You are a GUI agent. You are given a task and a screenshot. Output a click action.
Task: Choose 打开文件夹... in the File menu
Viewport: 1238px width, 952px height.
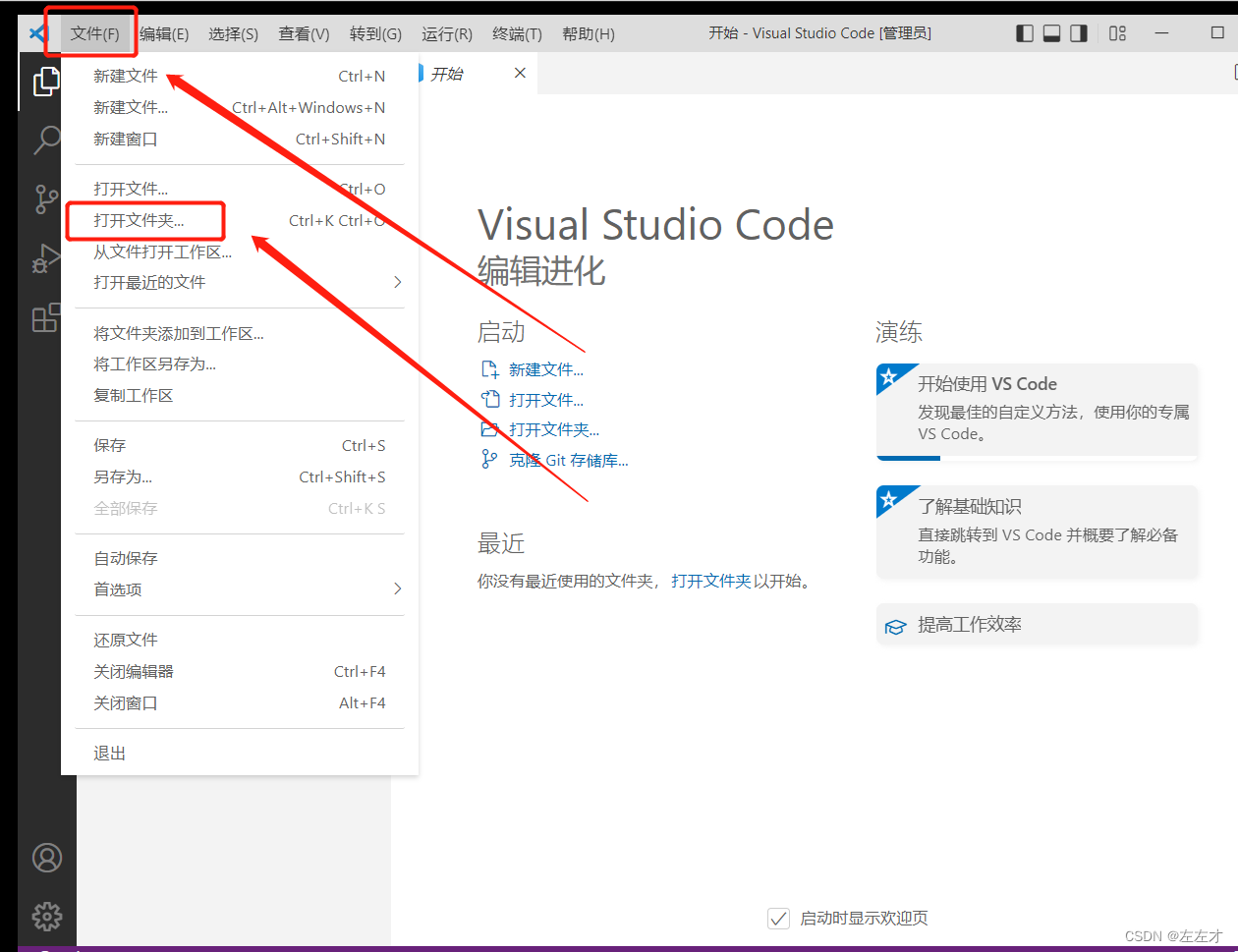(240, 220)
